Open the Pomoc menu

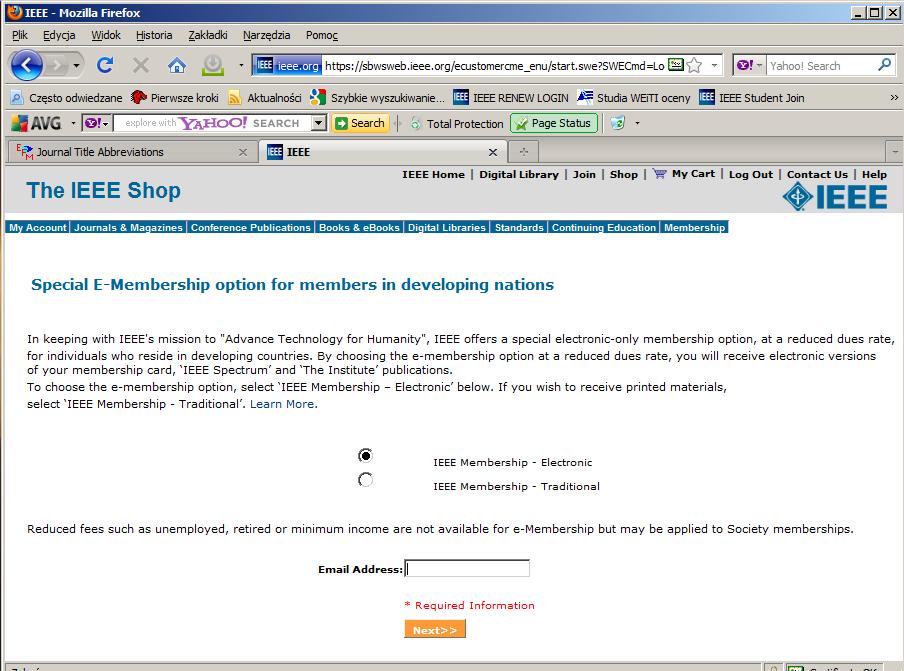[322, 35]
